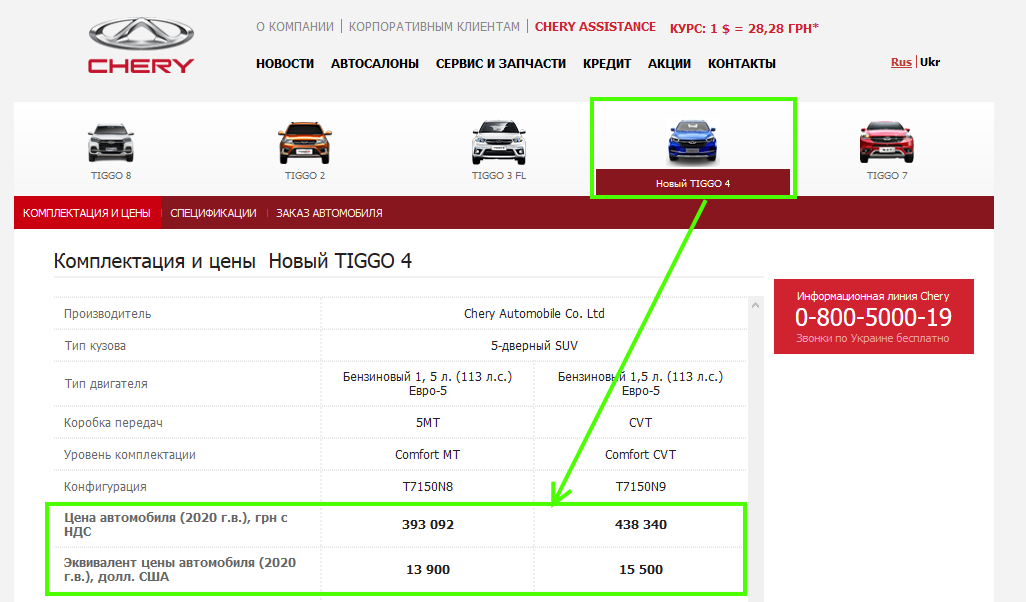
Task: Click the Chery info line phone banner
Action: click(x=874, y=317)
